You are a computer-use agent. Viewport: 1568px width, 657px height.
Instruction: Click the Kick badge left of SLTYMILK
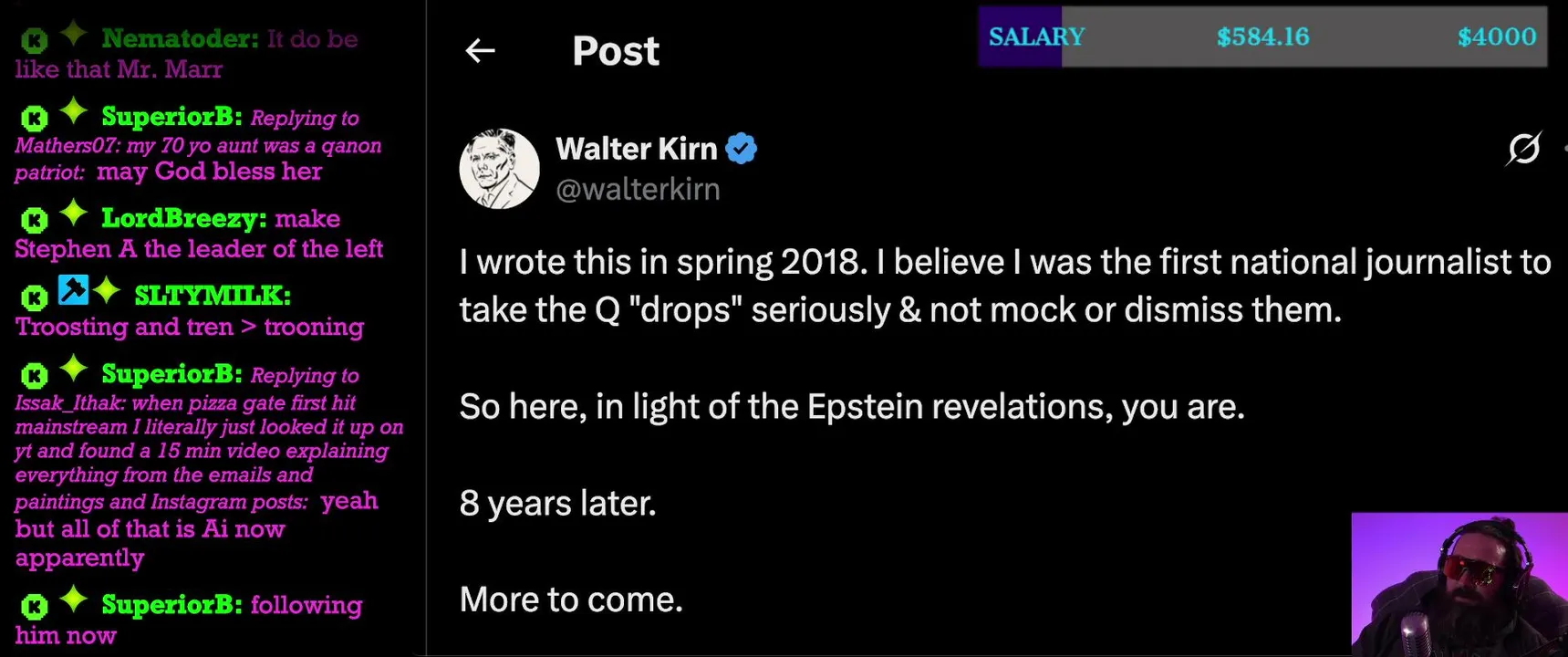click(x=34, y=297)
